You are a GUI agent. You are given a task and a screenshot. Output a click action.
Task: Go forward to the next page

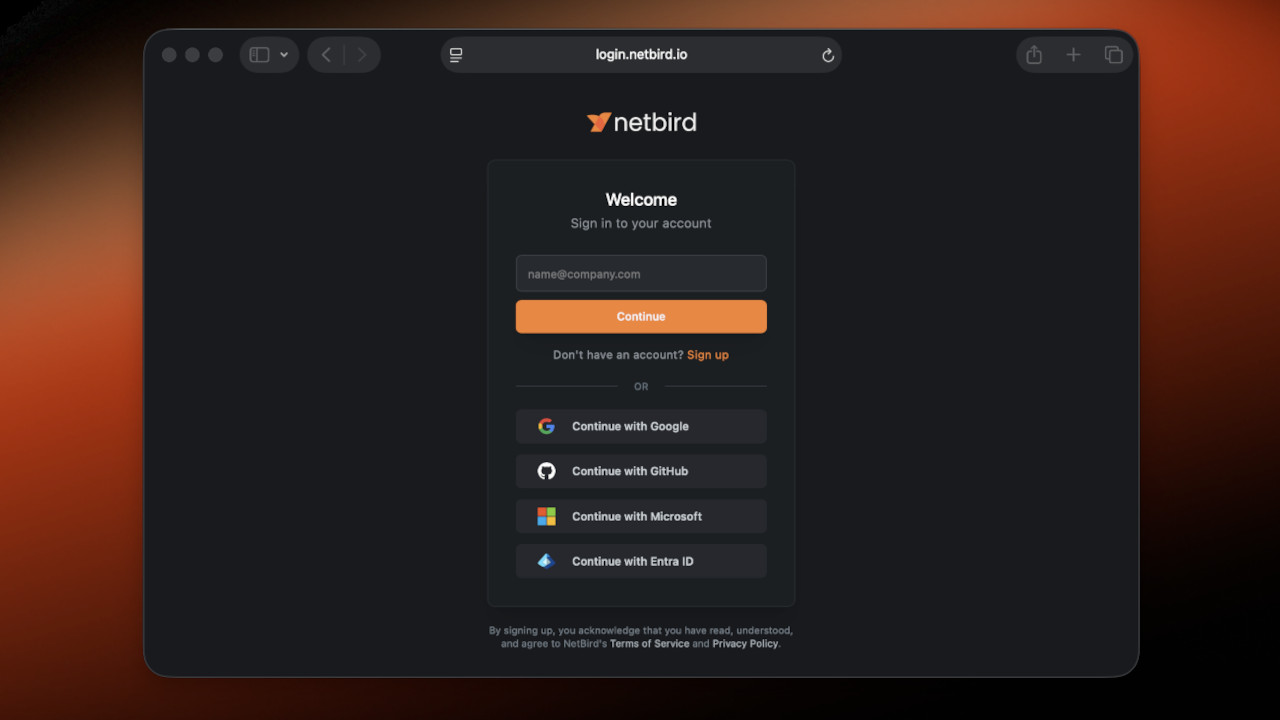coord(362,55)
